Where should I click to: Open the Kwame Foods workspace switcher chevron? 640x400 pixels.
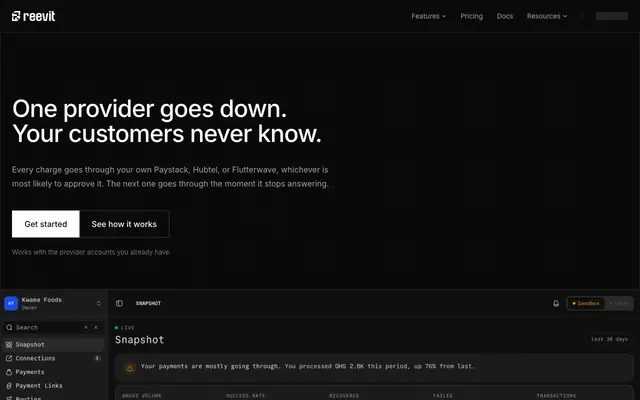pyautogui.click(x=98, y=303)
